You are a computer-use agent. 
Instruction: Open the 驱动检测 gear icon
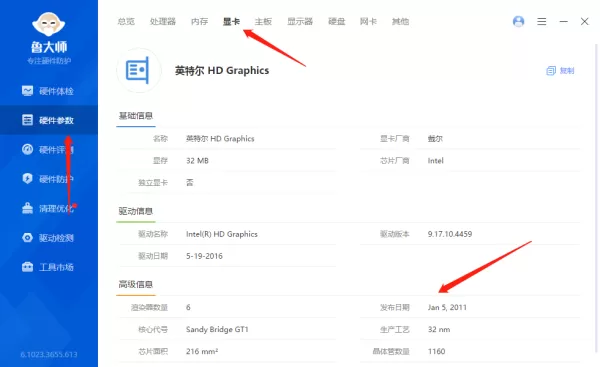coord(27,237)
